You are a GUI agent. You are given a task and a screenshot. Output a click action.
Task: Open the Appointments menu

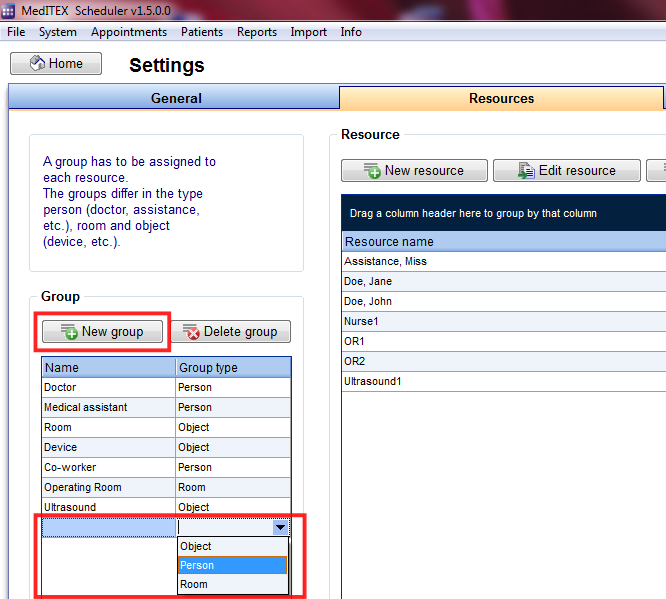point(129,32)
